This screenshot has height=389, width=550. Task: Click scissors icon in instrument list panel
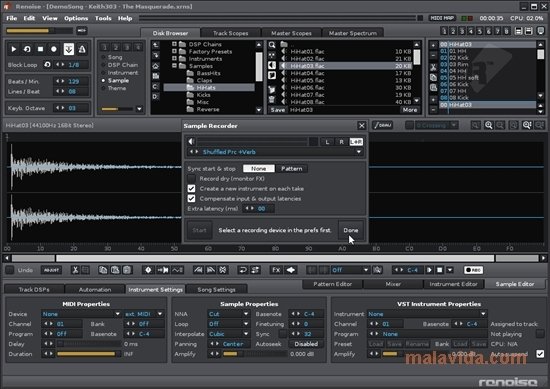pos(433,67)
